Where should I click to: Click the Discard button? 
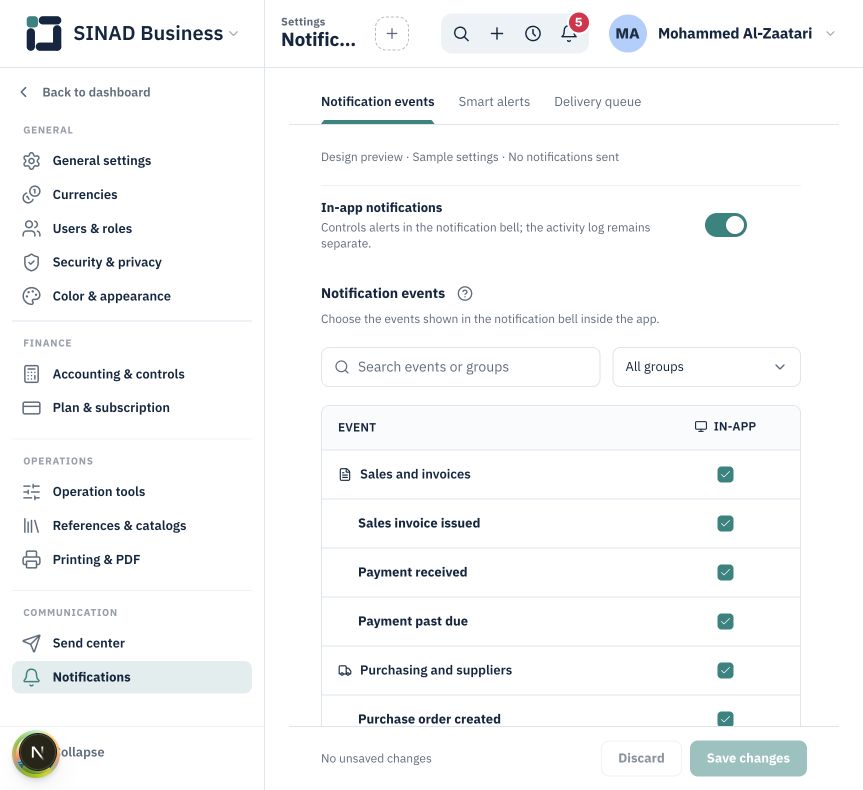point(641,759)
